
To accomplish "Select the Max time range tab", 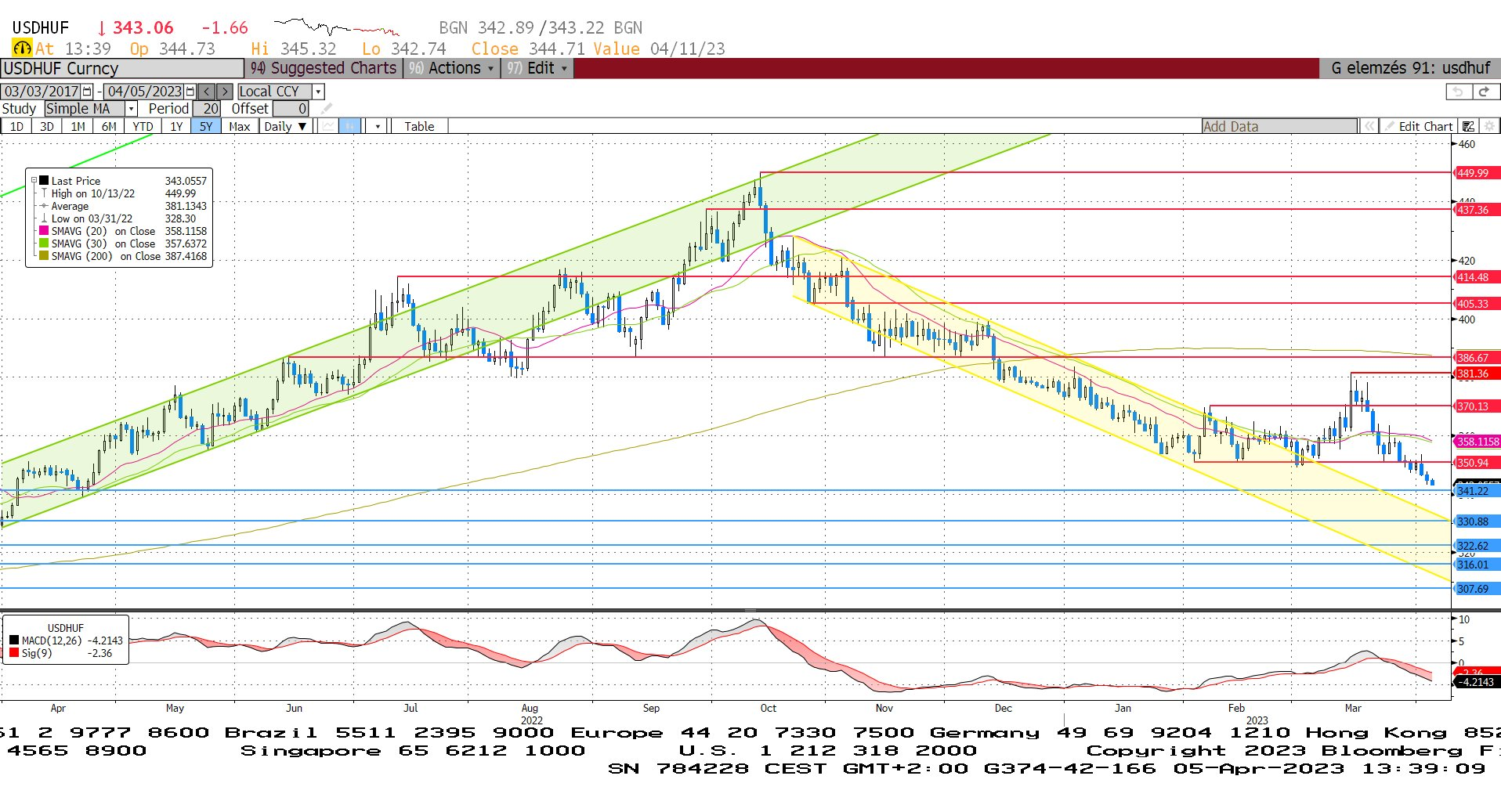I will point(240,126).
